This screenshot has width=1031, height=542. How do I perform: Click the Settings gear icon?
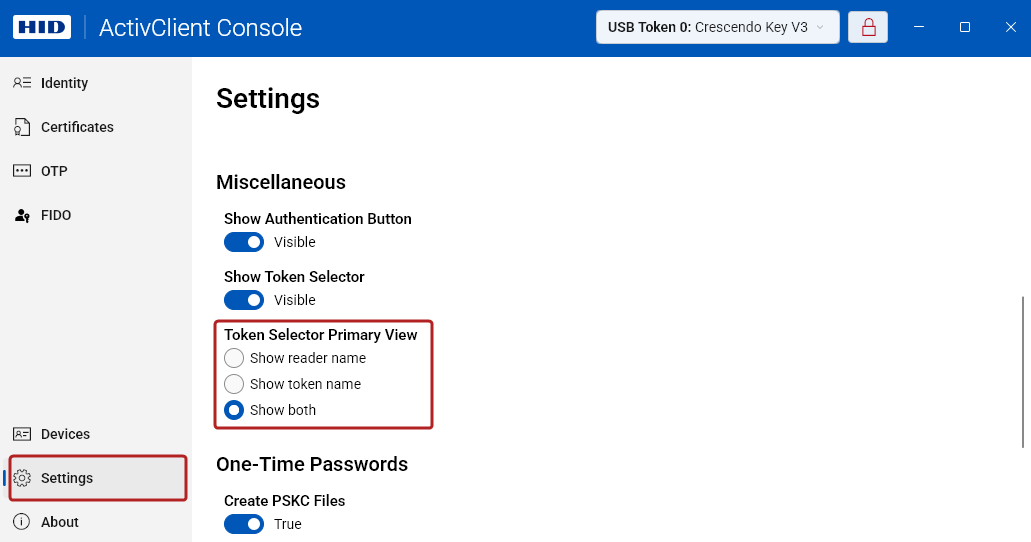click(x=22, y=478)
